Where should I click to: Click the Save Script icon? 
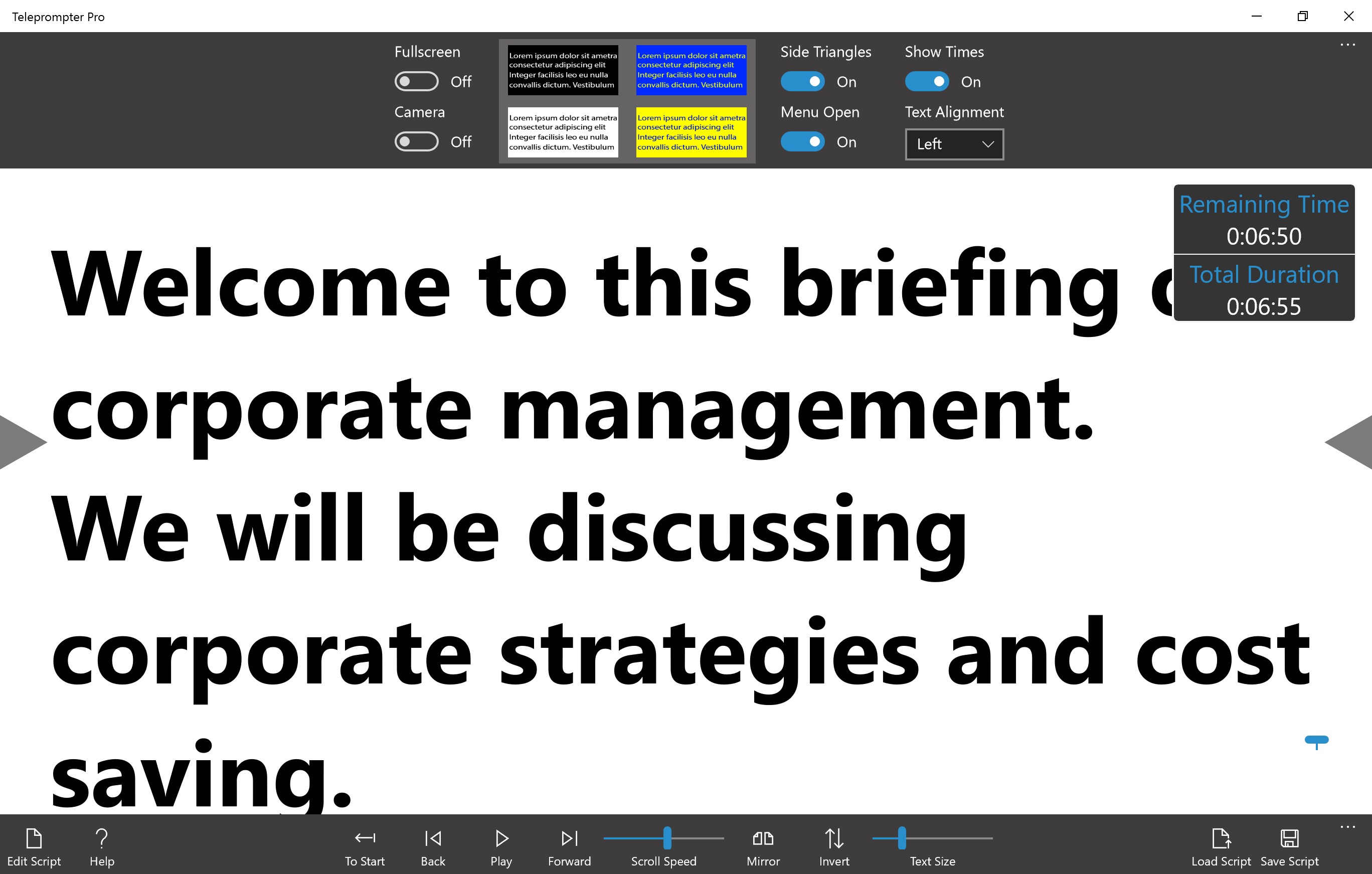point(1289,839)
